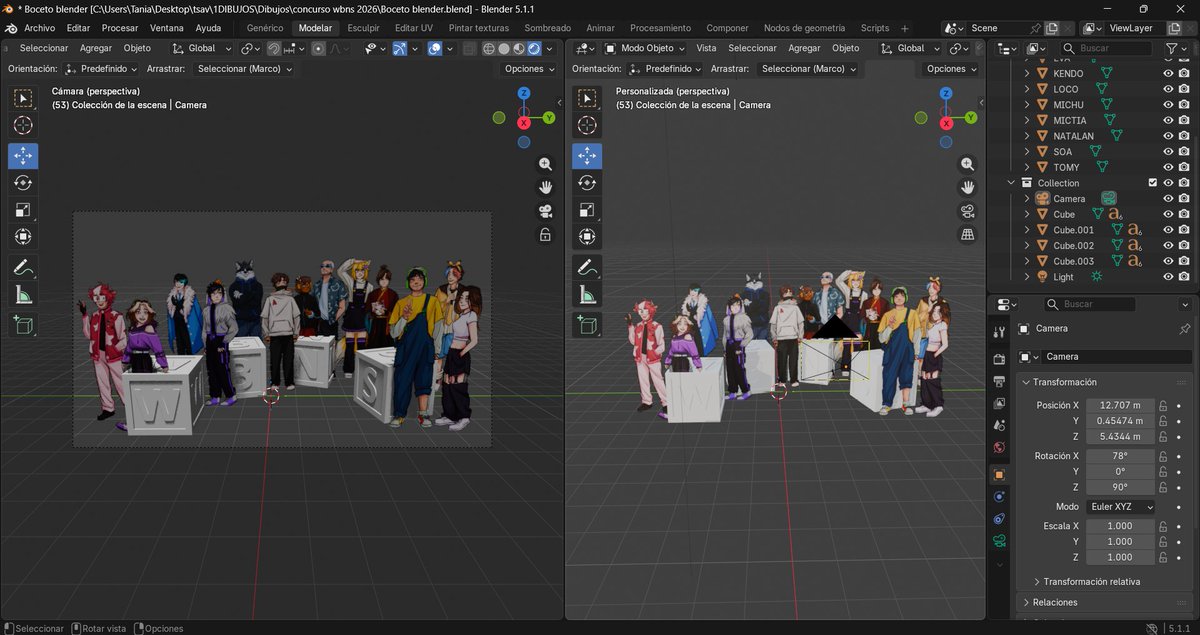Select the Rotate tool in right viewport
Viewport: 1200px width, 635px height.
pyautogui.click(x=587, y=183)
